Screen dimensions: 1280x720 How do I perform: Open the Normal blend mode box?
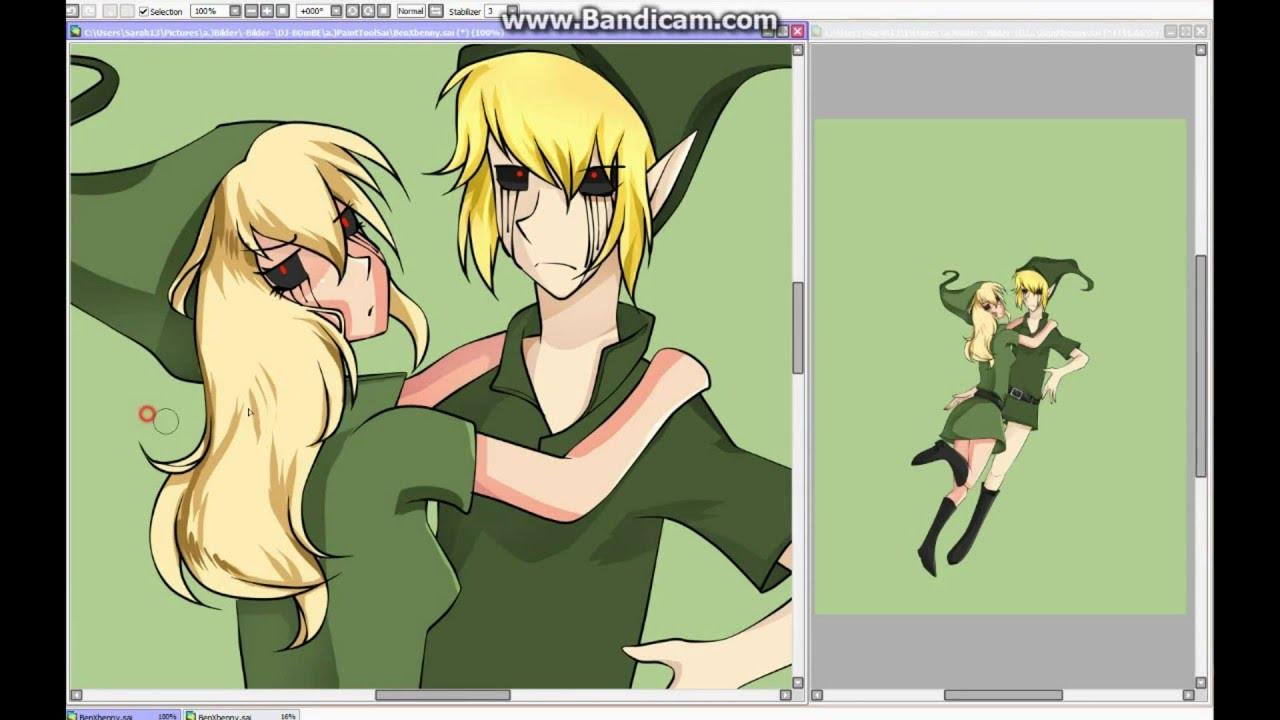[411, 11]
